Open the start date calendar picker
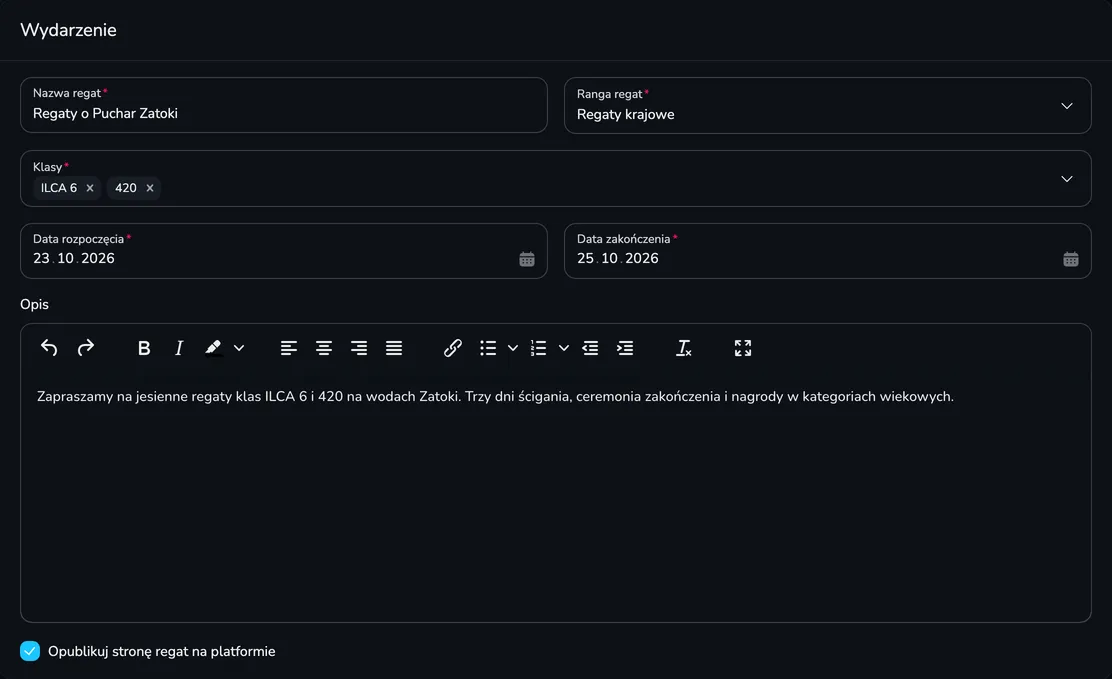The width and height of the screenshot is (1112, 679). pyautogui.click(x=527, y=259)
